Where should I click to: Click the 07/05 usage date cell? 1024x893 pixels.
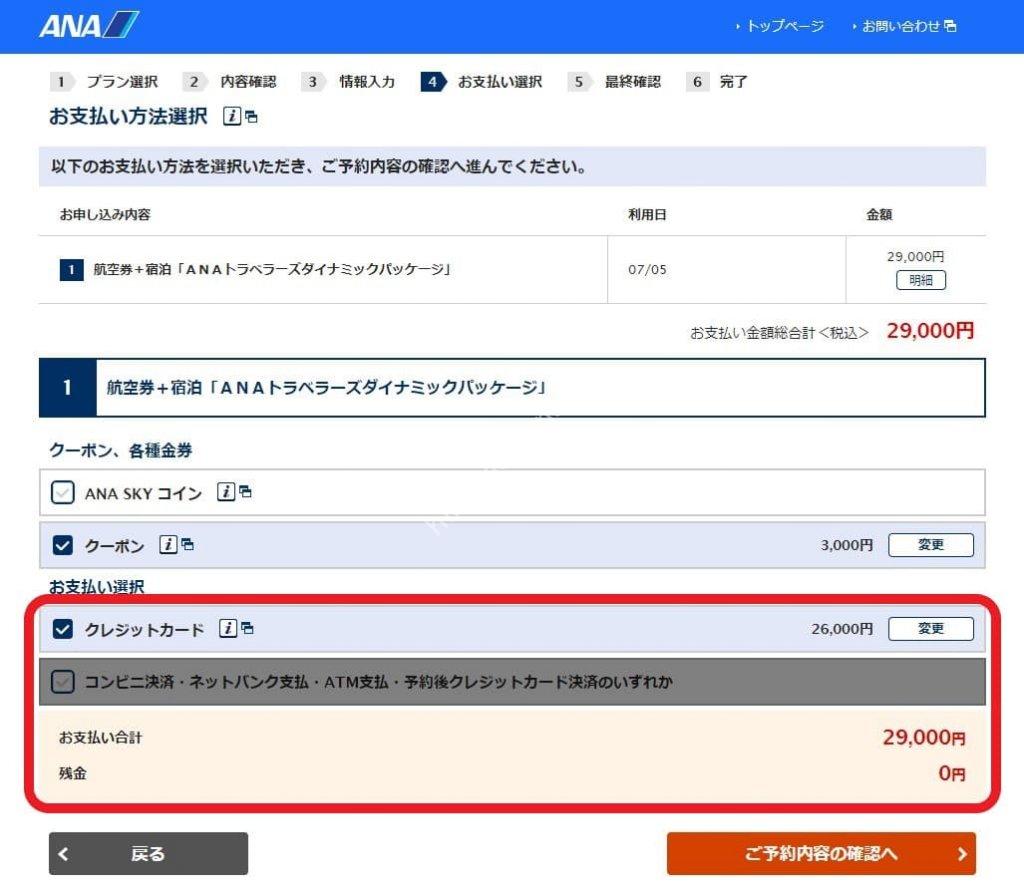(647, 269)
